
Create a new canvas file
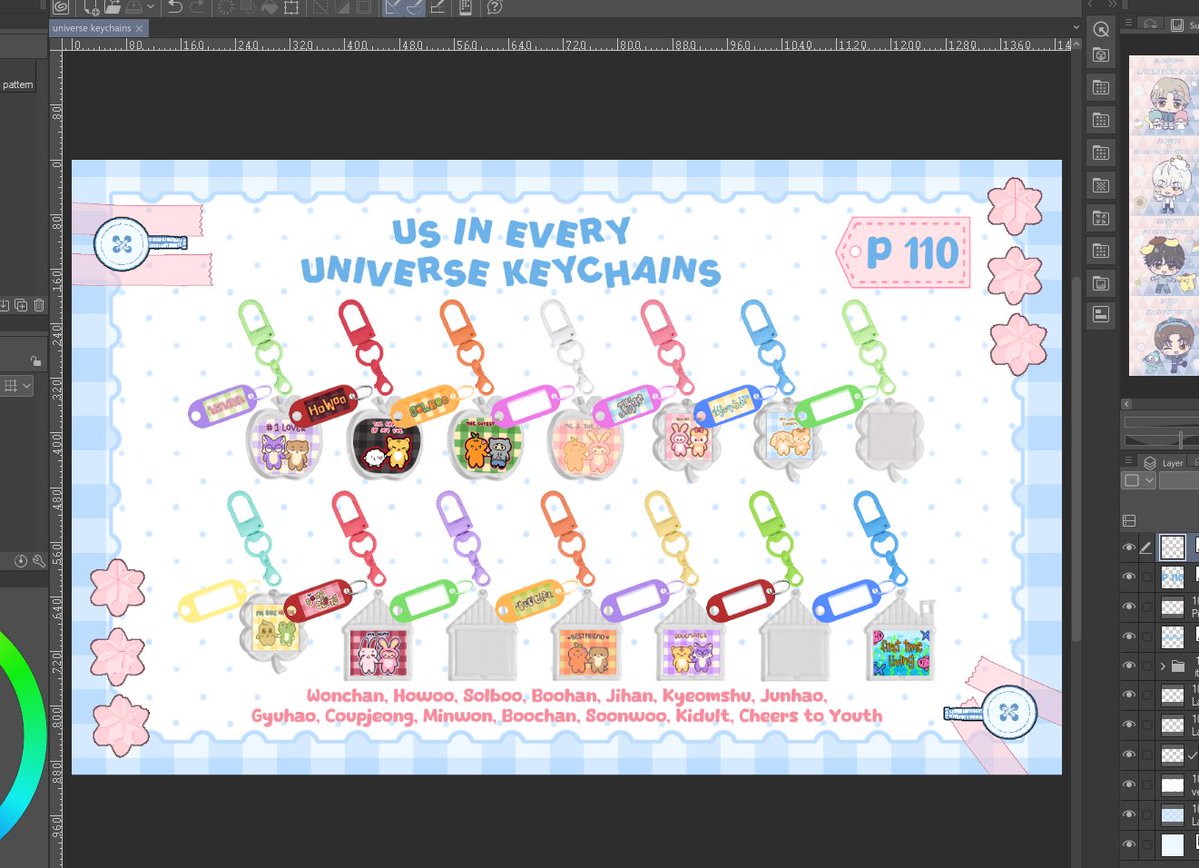click(x=91, y=7)
